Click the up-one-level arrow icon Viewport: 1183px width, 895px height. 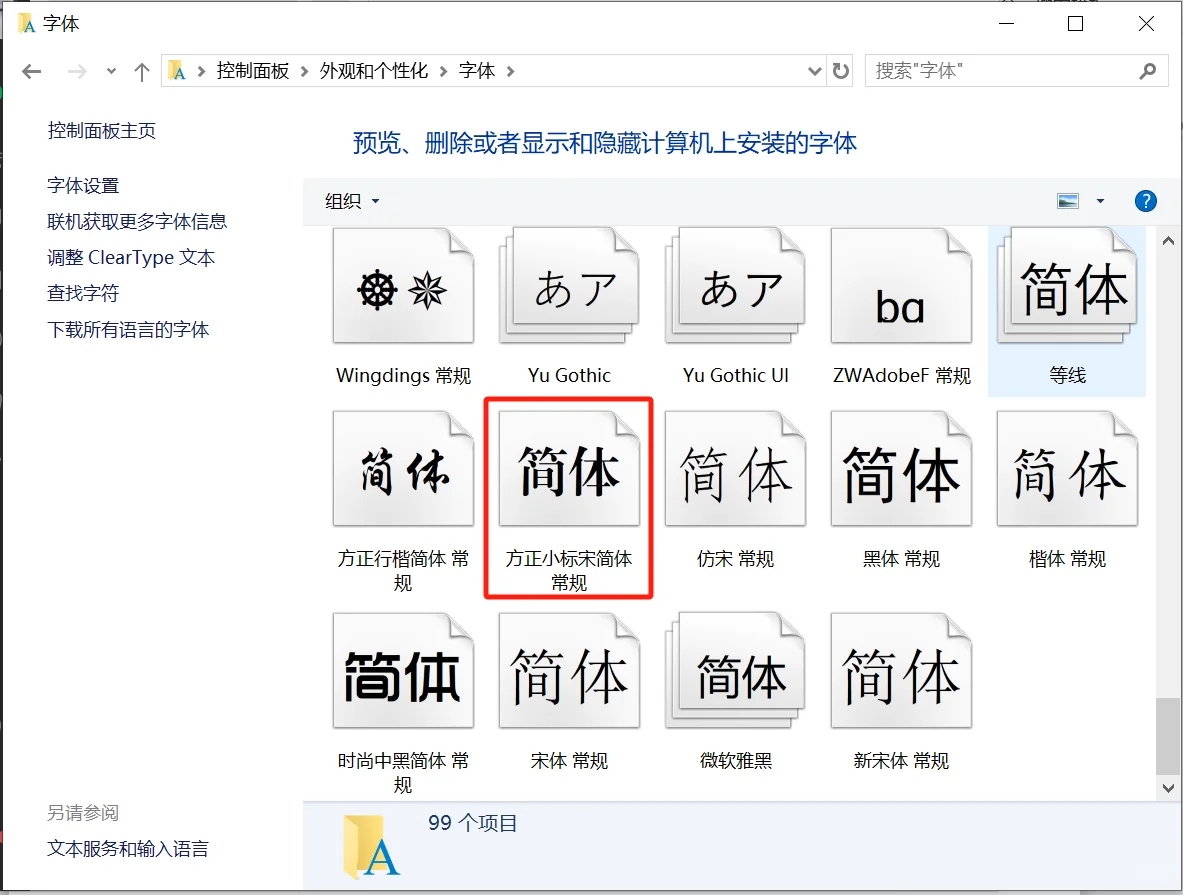(141, 70)
